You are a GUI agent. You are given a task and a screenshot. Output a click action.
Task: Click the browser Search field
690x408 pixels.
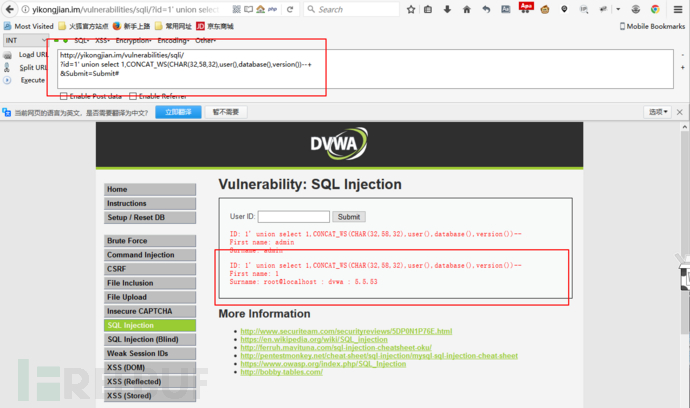pyautogui.click(x=352, y=9)
